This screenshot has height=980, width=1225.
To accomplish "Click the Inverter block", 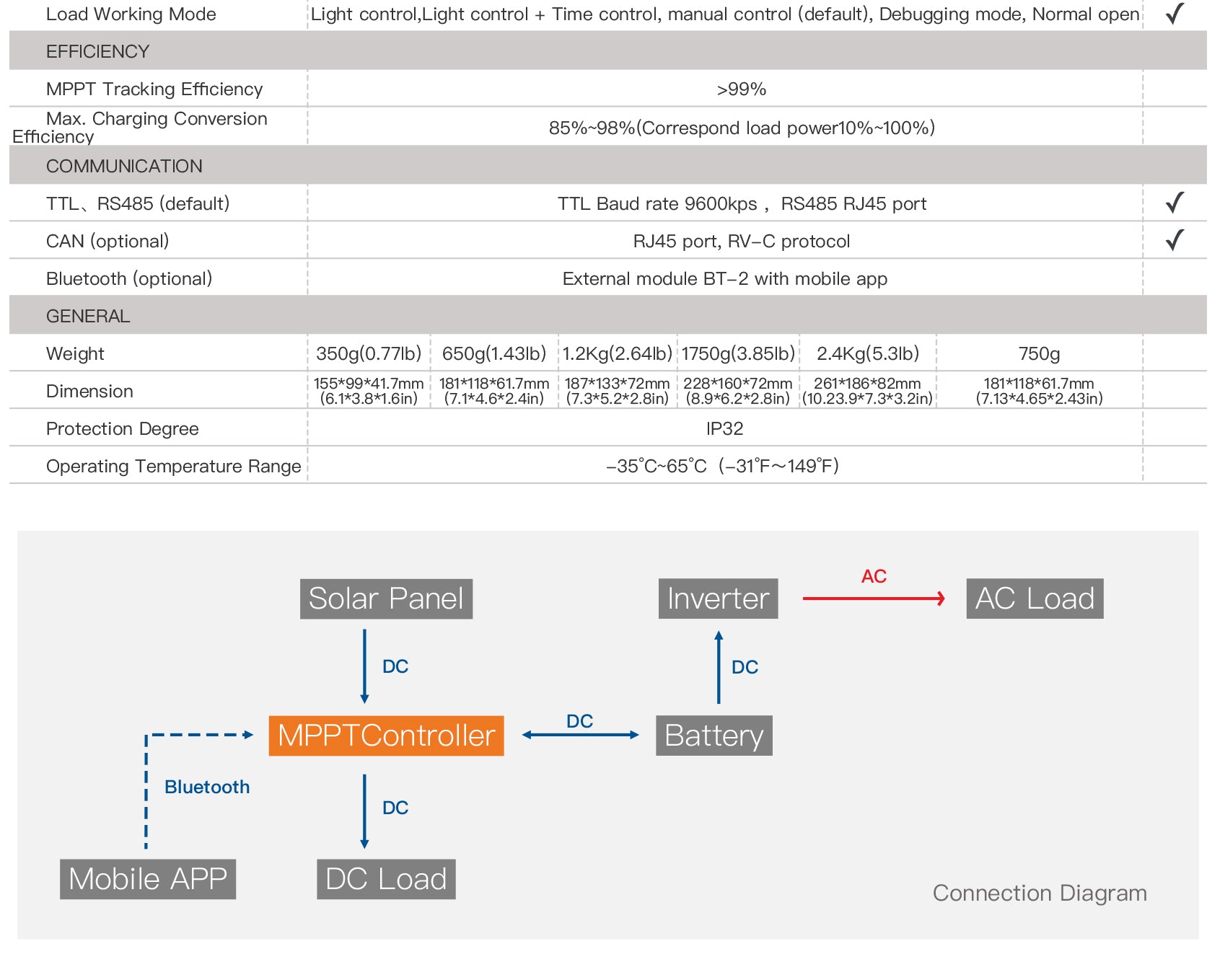I will point(718,599).
